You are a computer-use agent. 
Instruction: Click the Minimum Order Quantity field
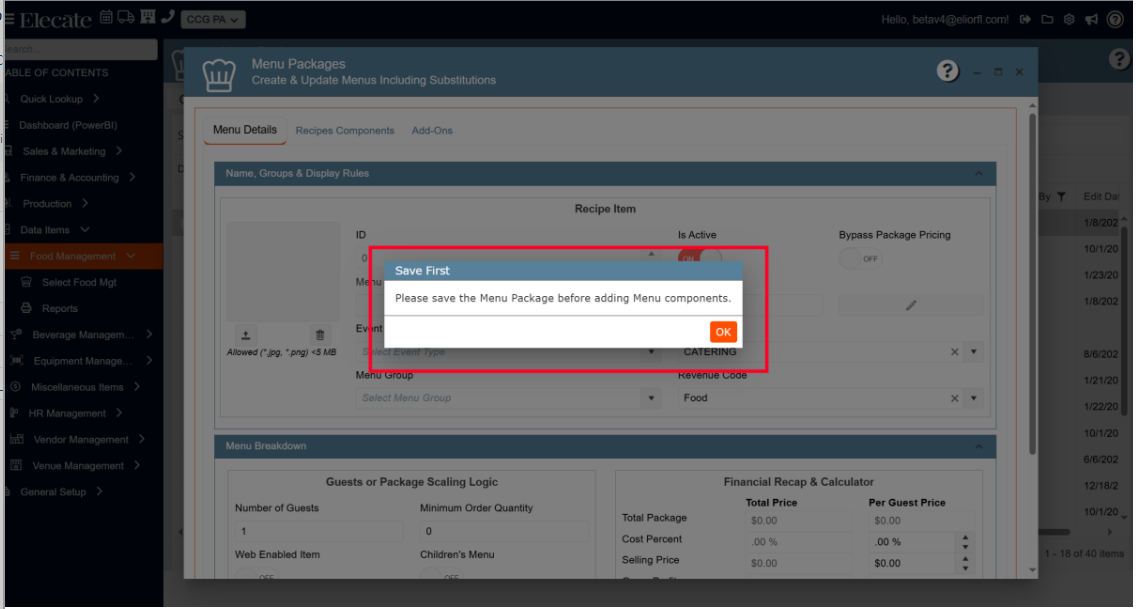[504, 531]
